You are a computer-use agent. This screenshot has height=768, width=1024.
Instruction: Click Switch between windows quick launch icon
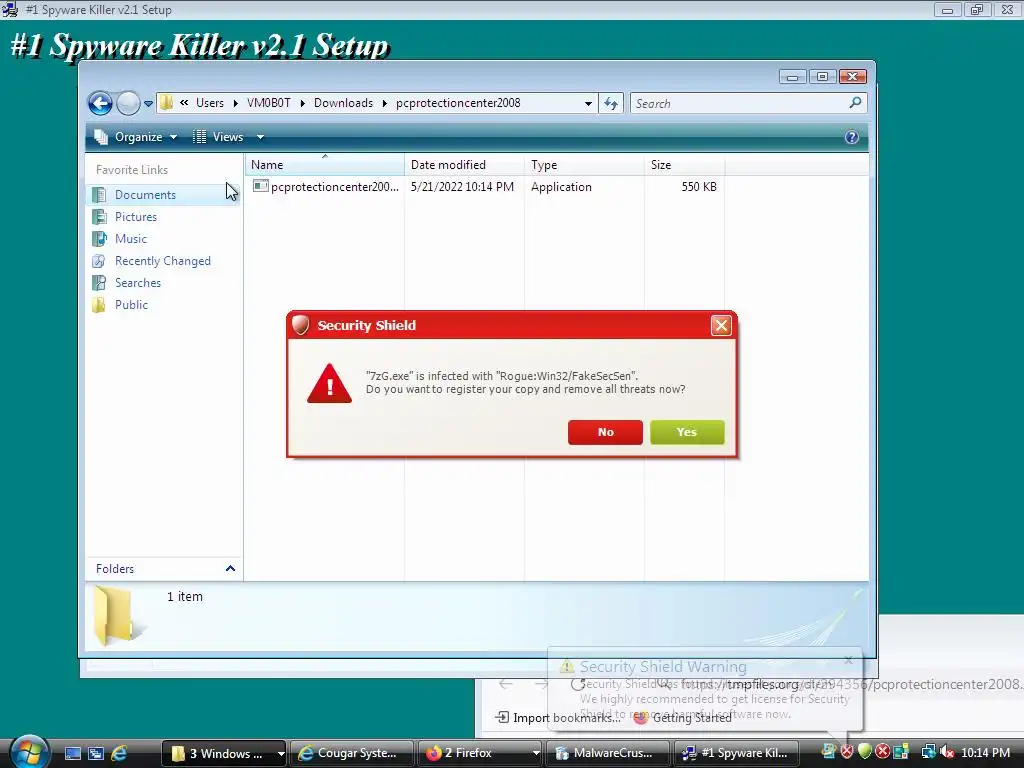tap(95, 754)
